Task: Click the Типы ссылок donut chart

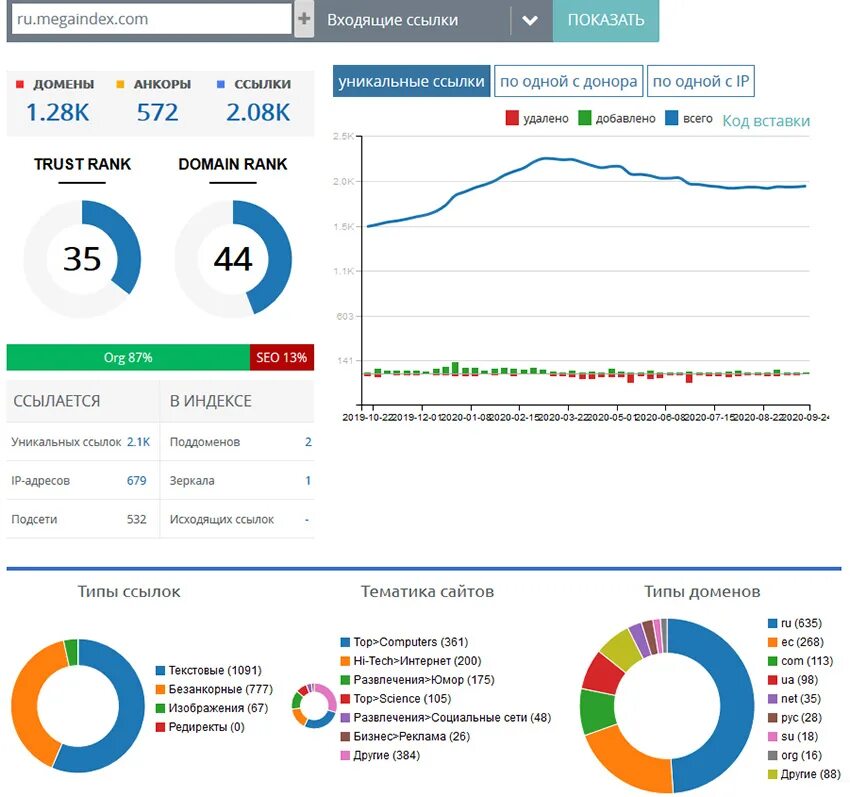Action: (x=78, y=706)
